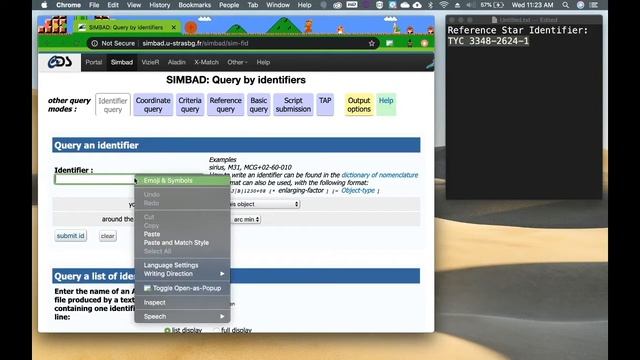This screenshot has width=640, height=360.
Task: Click the green Help query-mode button
Action: click(386, 104)
